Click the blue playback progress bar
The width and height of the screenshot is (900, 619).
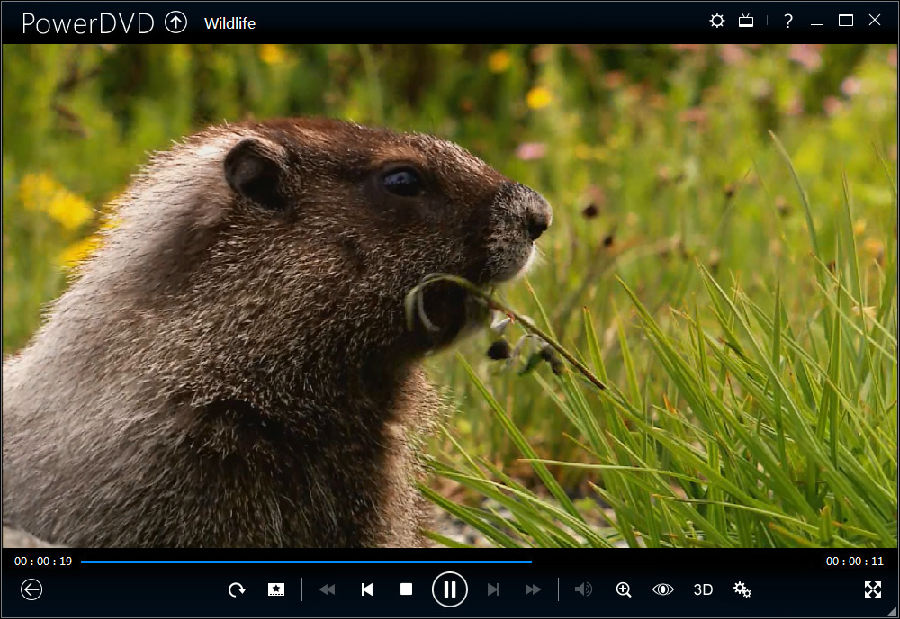305,561
